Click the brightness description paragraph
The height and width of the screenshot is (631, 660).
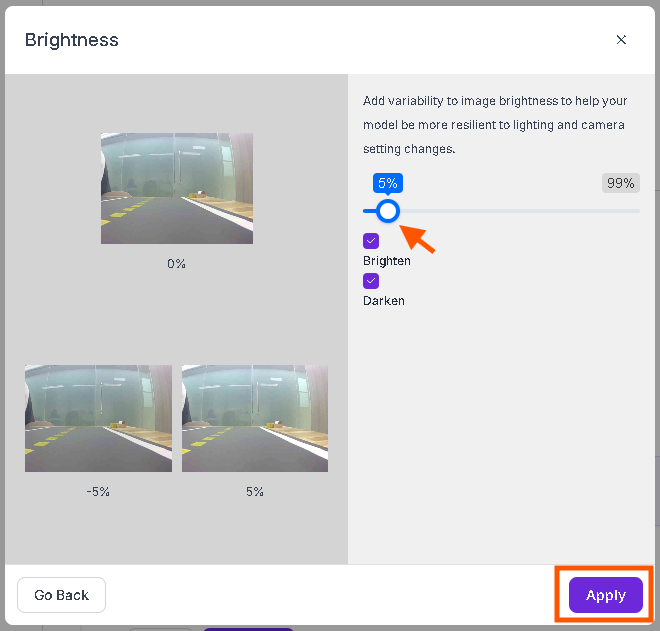click(495, 125)
